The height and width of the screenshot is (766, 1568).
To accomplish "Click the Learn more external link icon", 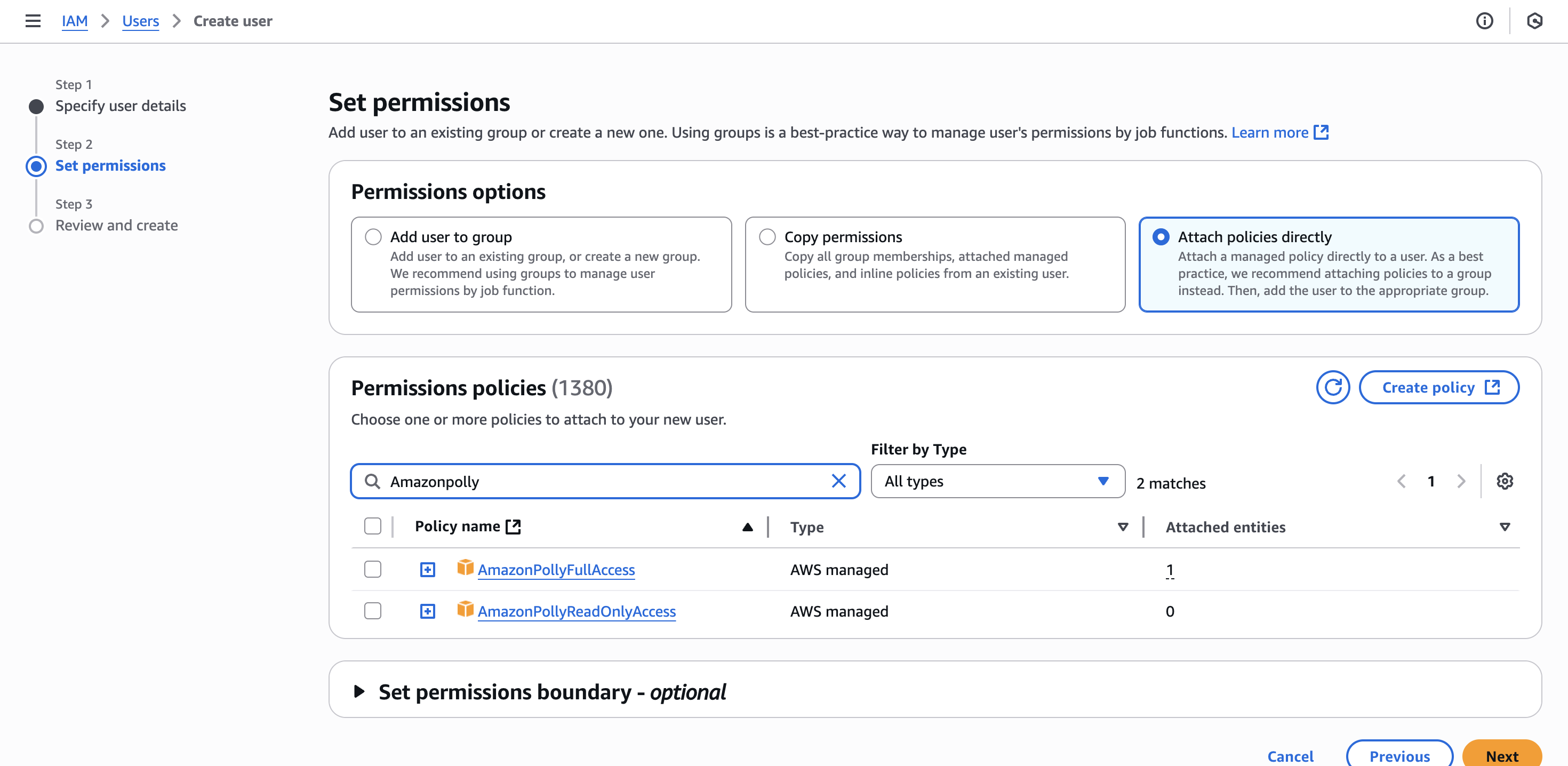I will point(1321,132).
